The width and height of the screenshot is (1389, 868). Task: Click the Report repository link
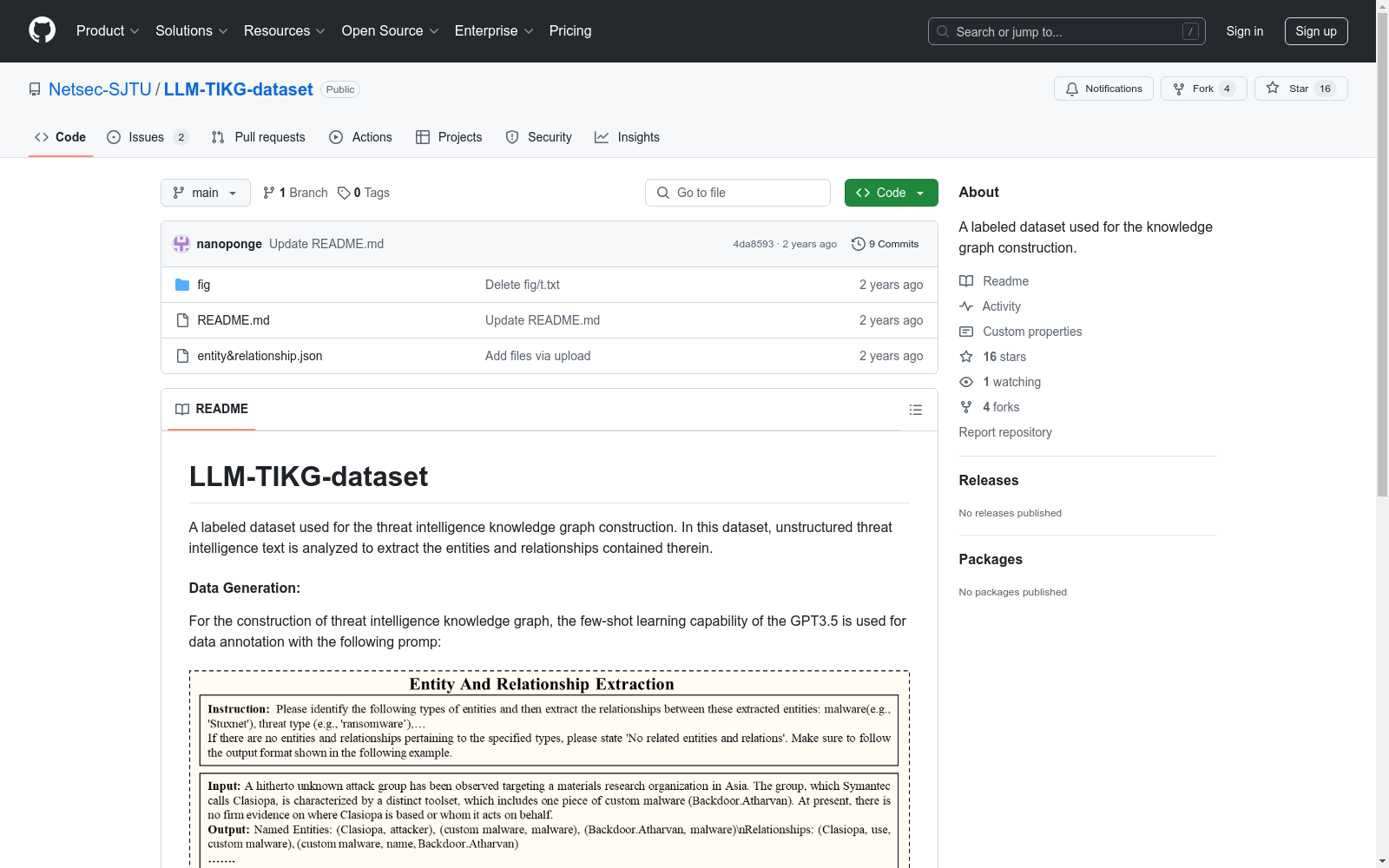(x=1005, y=432)
